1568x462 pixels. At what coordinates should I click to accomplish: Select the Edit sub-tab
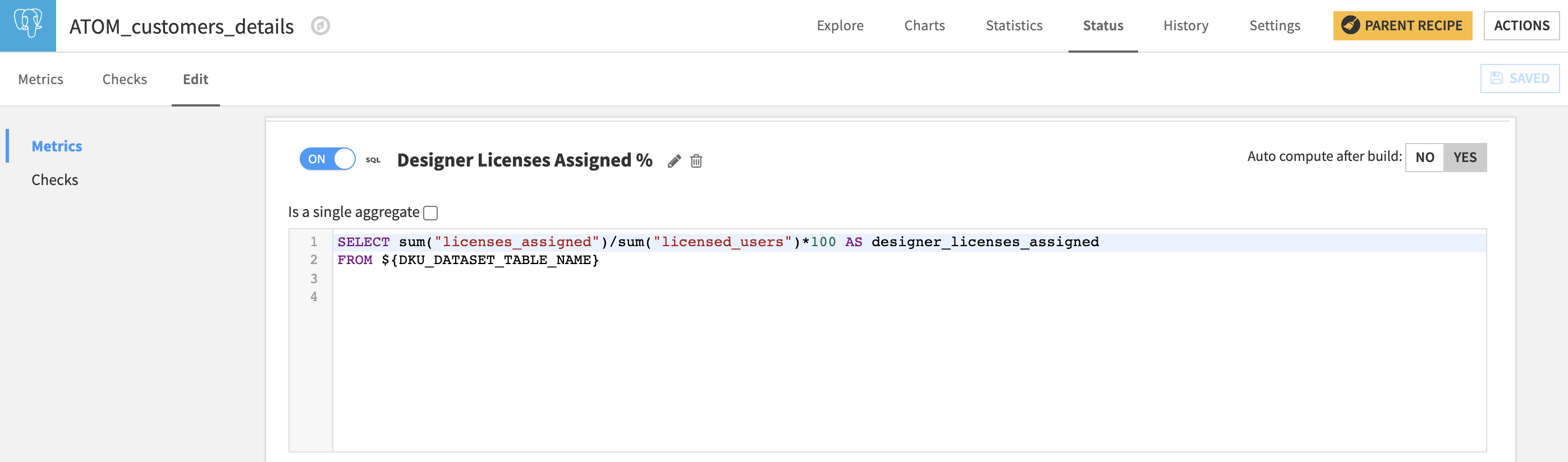pos(195,79)
